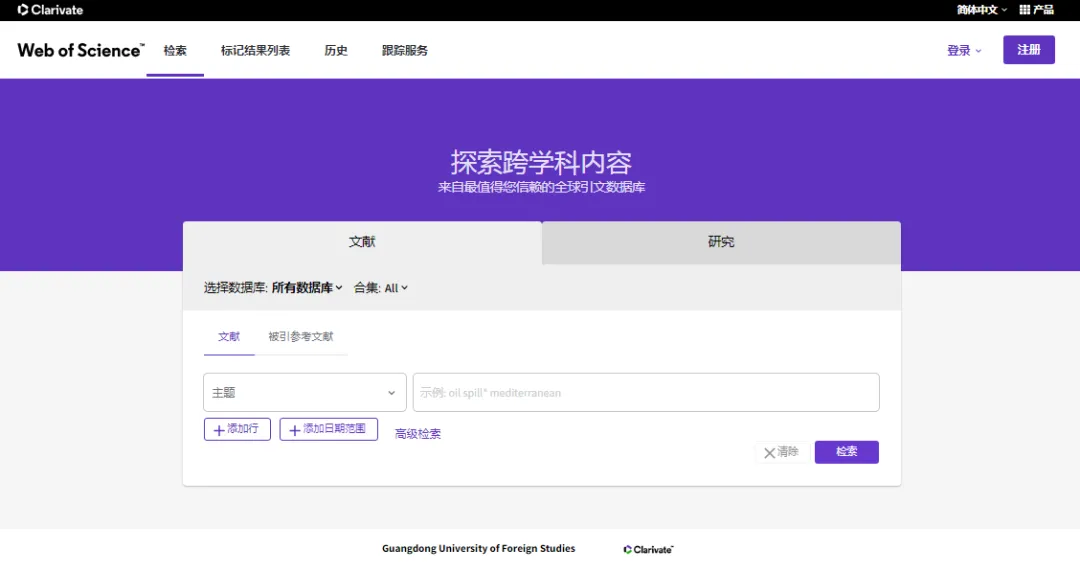
Task: Switch to the 研究 tab
Action: [721, 242]
